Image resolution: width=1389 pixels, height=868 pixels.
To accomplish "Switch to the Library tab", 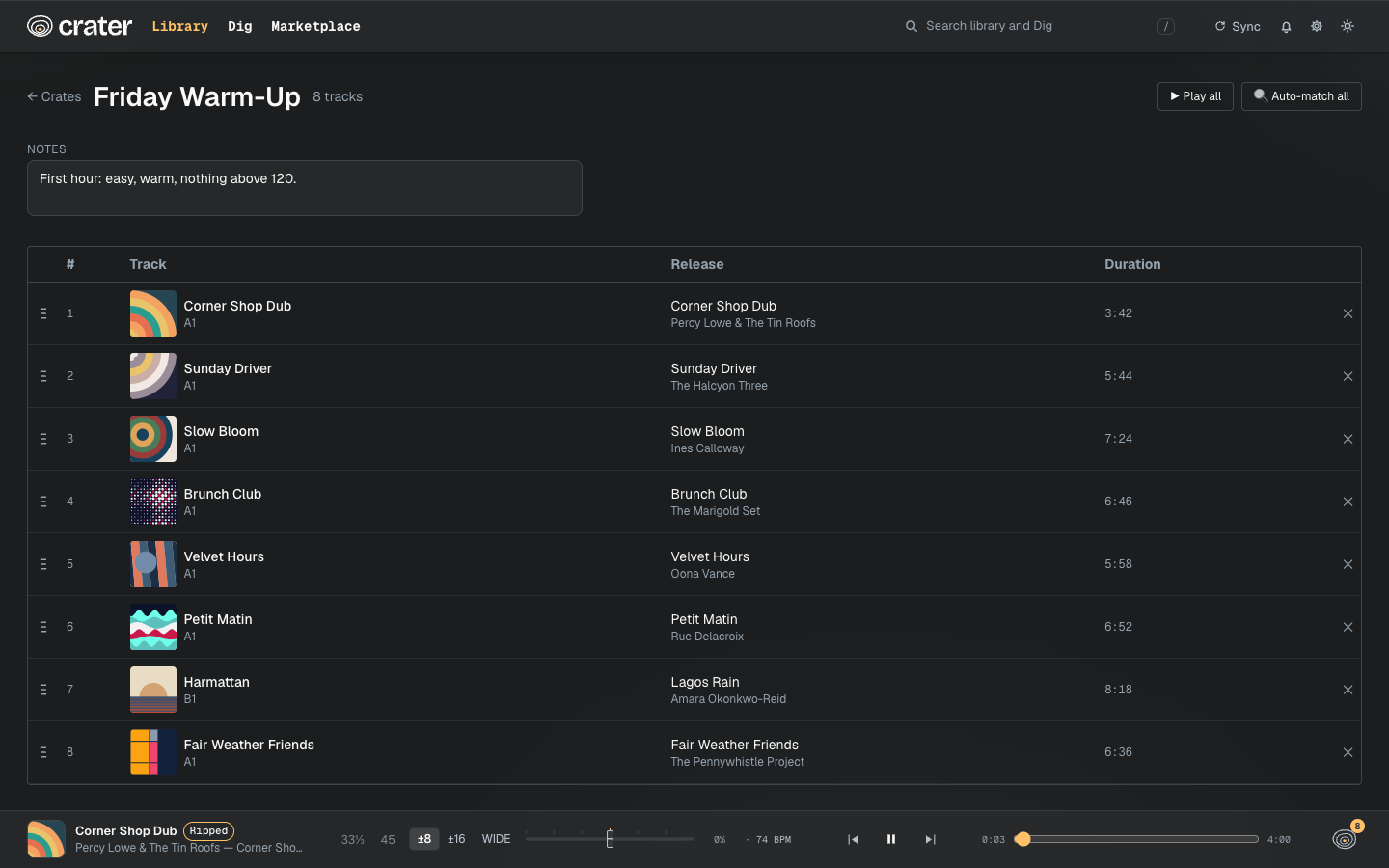I will [180, 26].
